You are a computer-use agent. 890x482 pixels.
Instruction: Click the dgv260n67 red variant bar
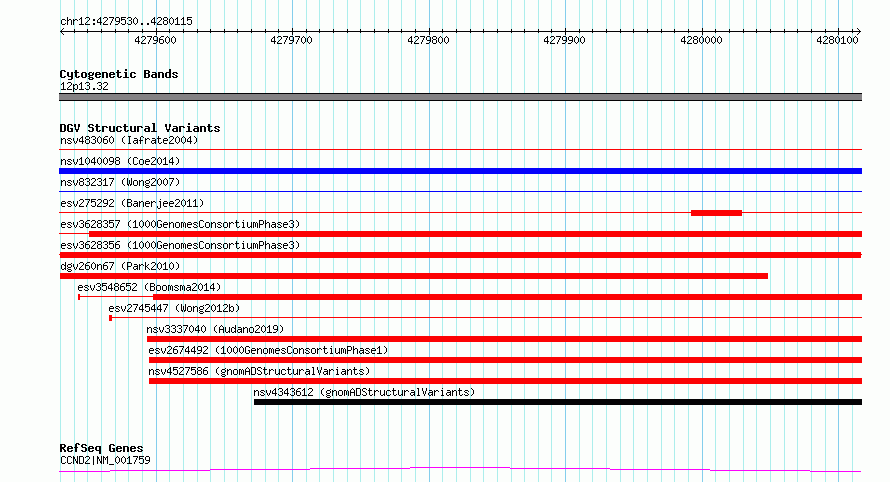click(414, 276)
